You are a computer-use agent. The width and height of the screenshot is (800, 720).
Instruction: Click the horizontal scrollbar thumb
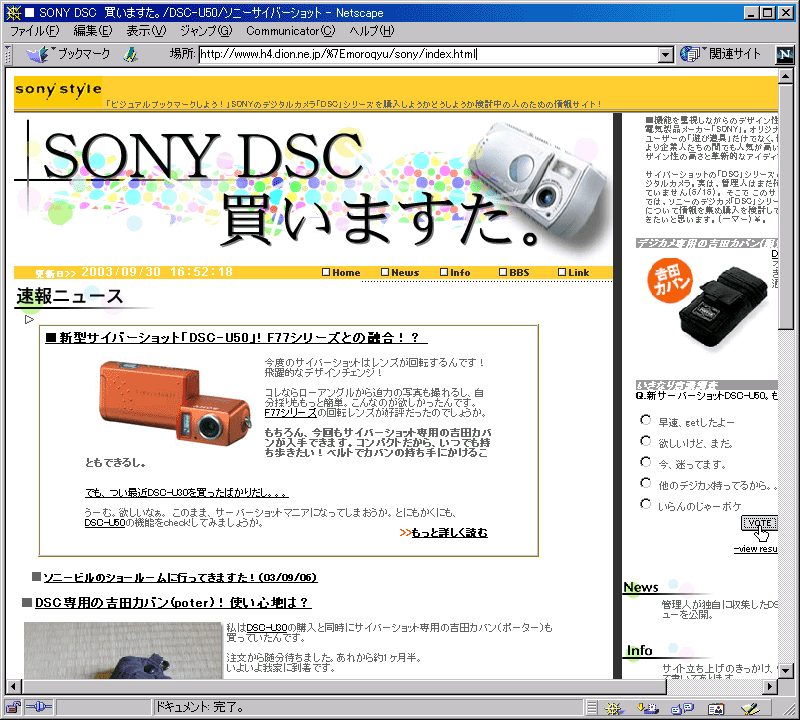tap(343, 686)
